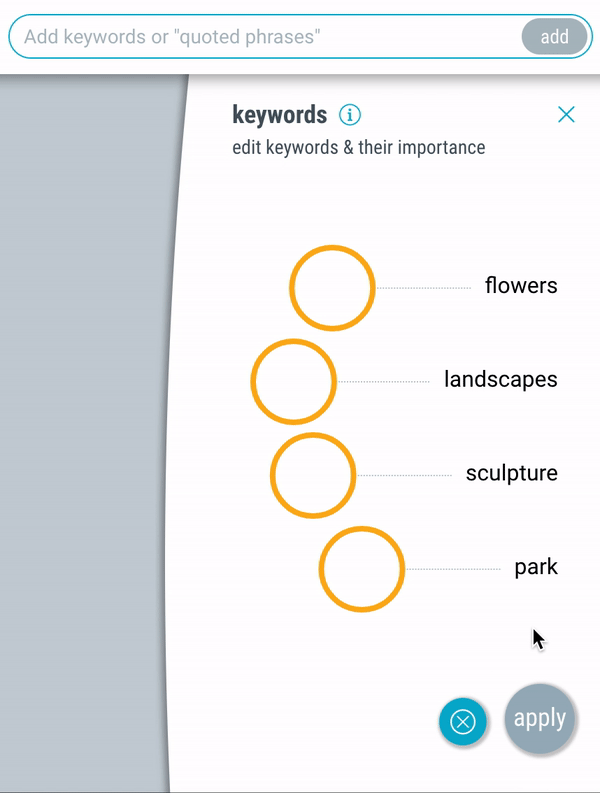Screen dimensions: 600x793
Task: Select the landscapes importance circle
Action: point(293,381)
